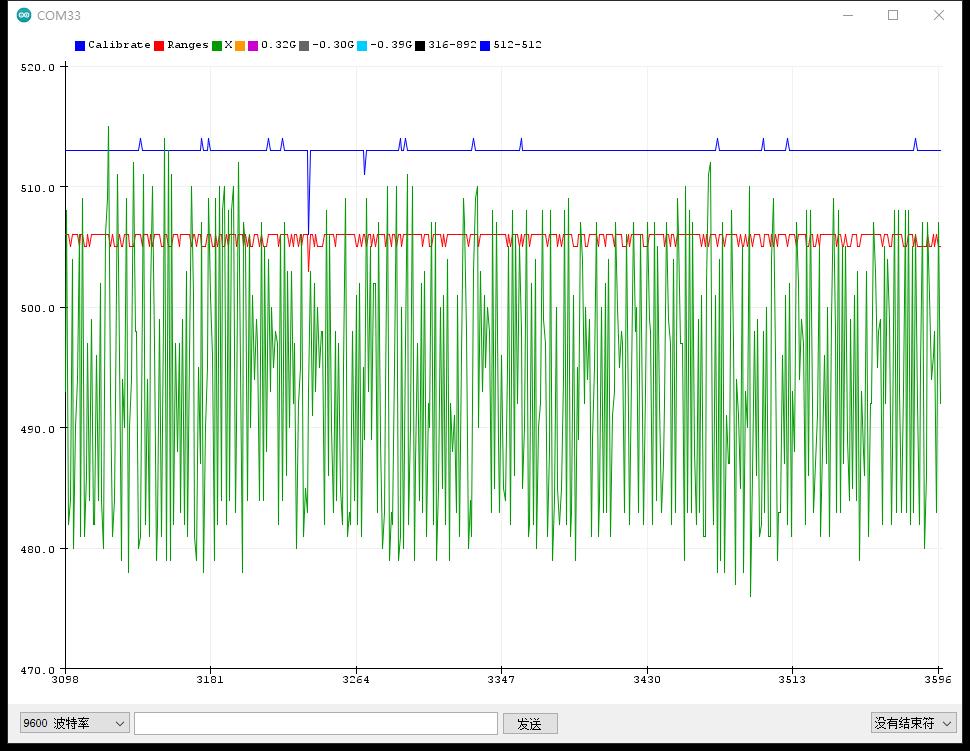Click the 3347 x-axis label
Image resolution: width=970 pixels, height=751 pixels.
click(x=501, y=679)
